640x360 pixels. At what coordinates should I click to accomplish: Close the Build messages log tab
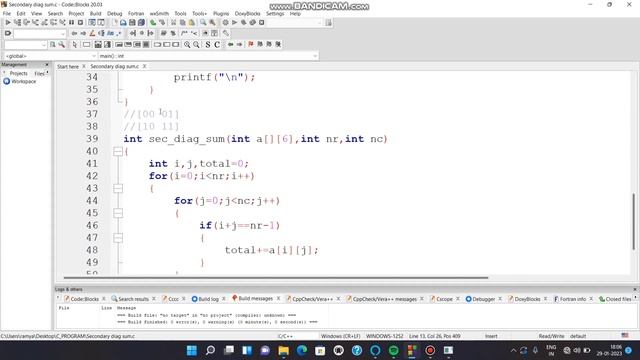point(278,299)
